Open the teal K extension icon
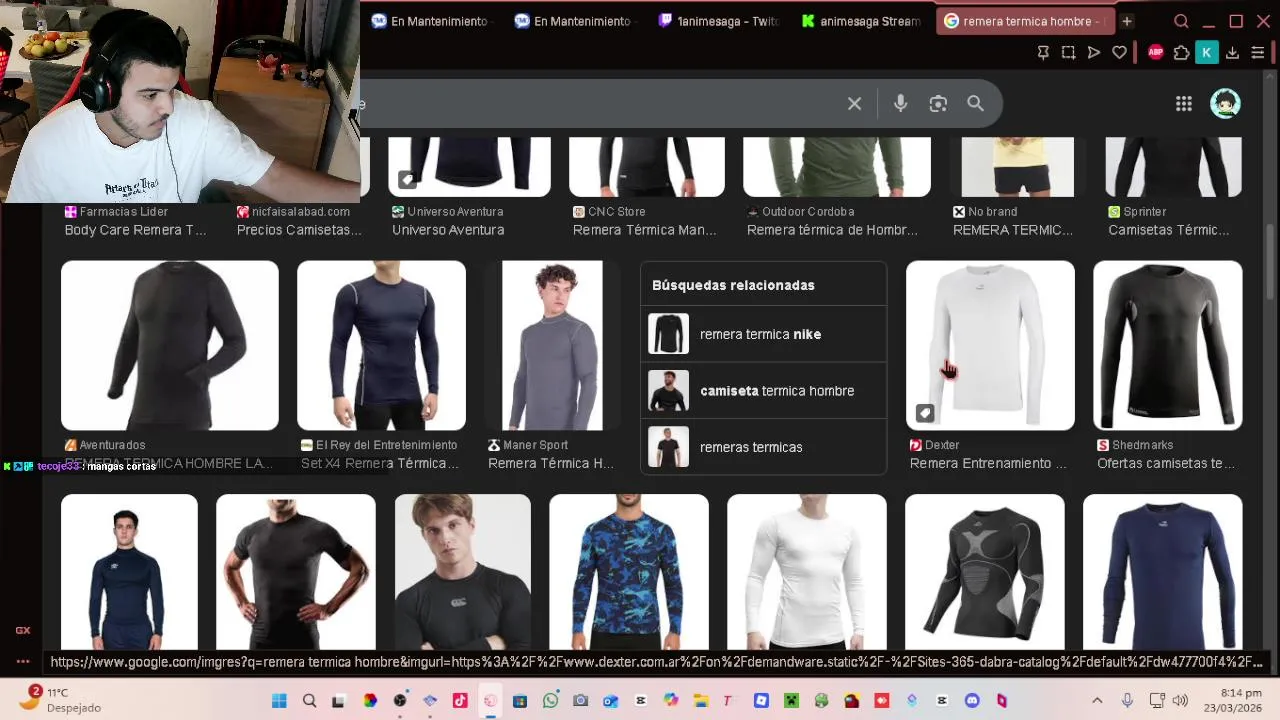This screenshot has height=720, width=1280. pos(1207,52)
